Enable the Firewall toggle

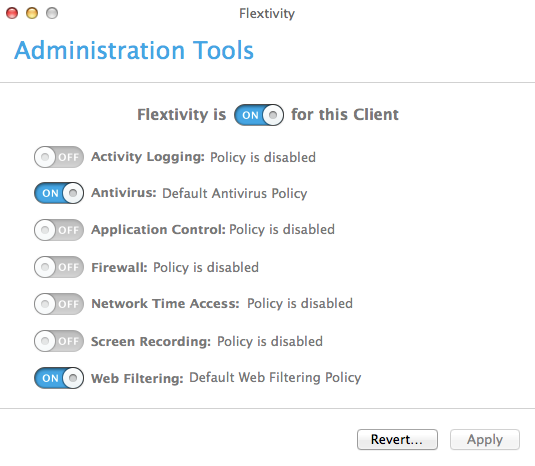(x=59, y=267)
